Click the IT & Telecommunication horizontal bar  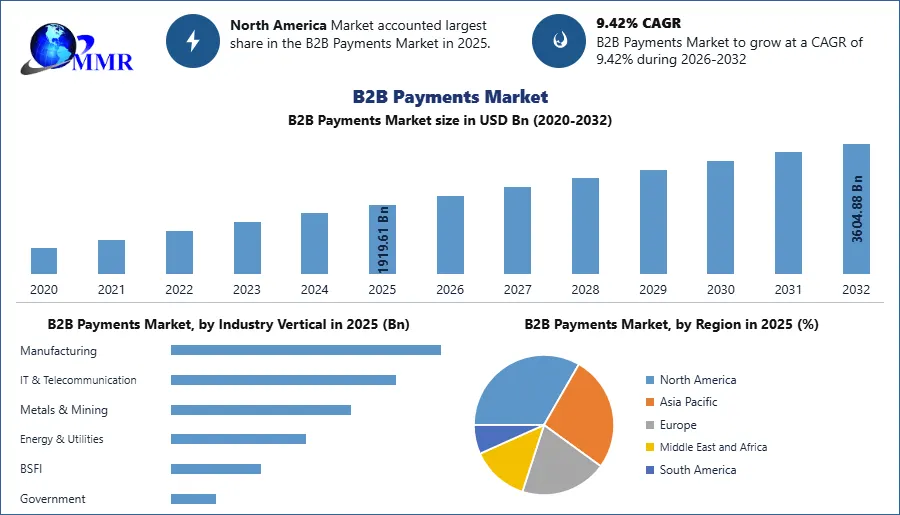[x=284, y=380]
